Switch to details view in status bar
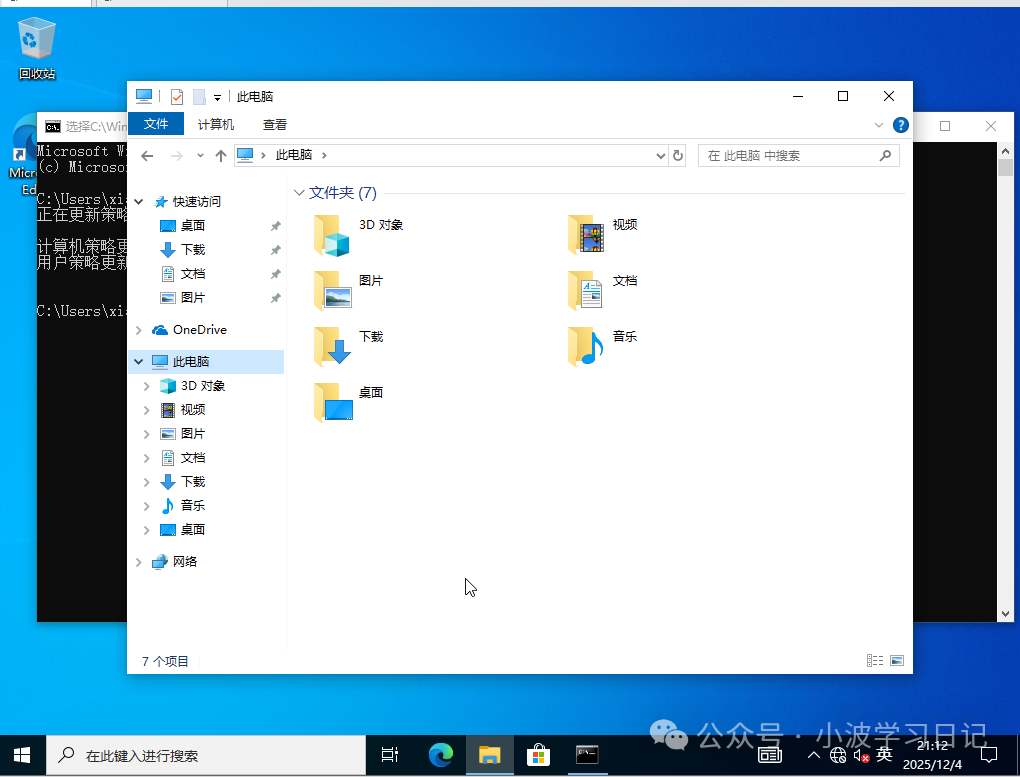 click(x=875, y=660)
